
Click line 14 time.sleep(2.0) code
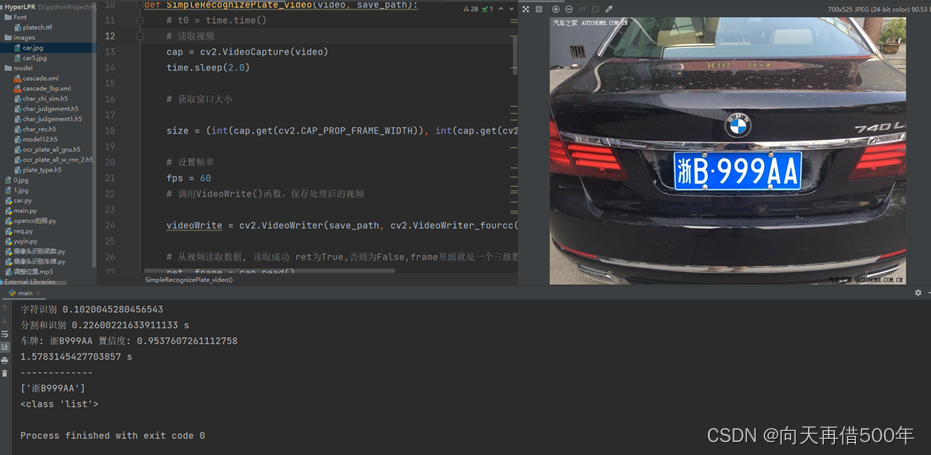pos(208,68)
